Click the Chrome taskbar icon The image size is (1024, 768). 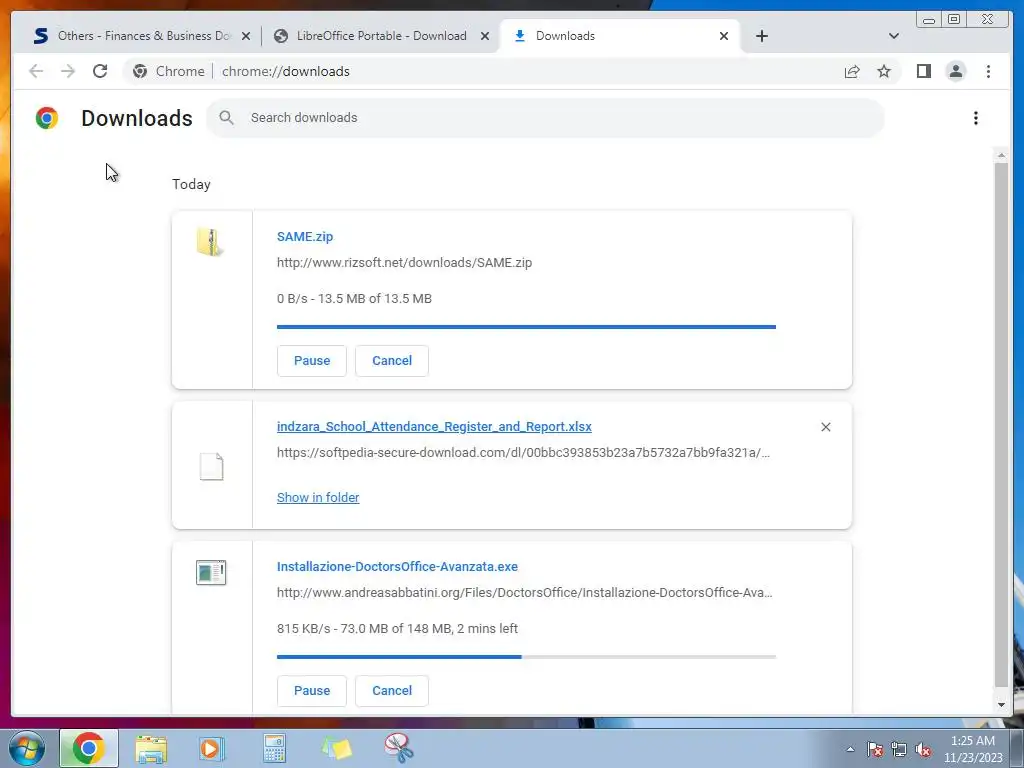click(89, 748)
